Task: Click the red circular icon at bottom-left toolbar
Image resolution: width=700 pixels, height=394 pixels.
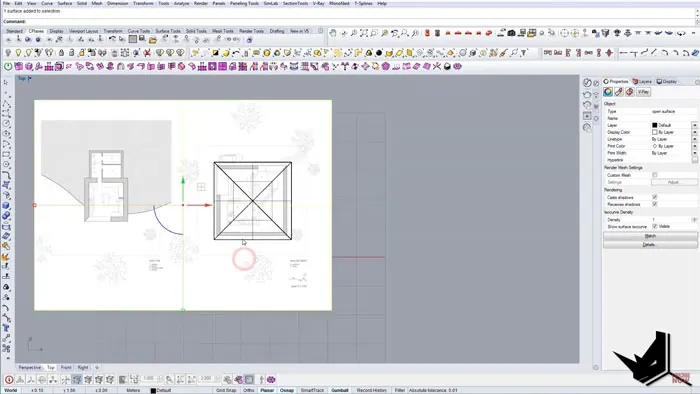Action: click(x=9, y=380)
